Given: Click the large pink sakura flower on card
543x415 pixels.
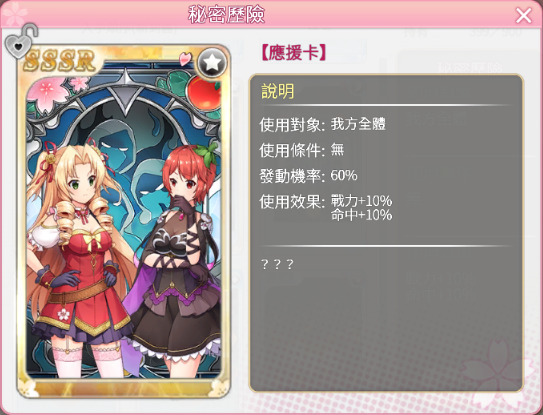Looking at the screenshot, I should coord(47,92).
